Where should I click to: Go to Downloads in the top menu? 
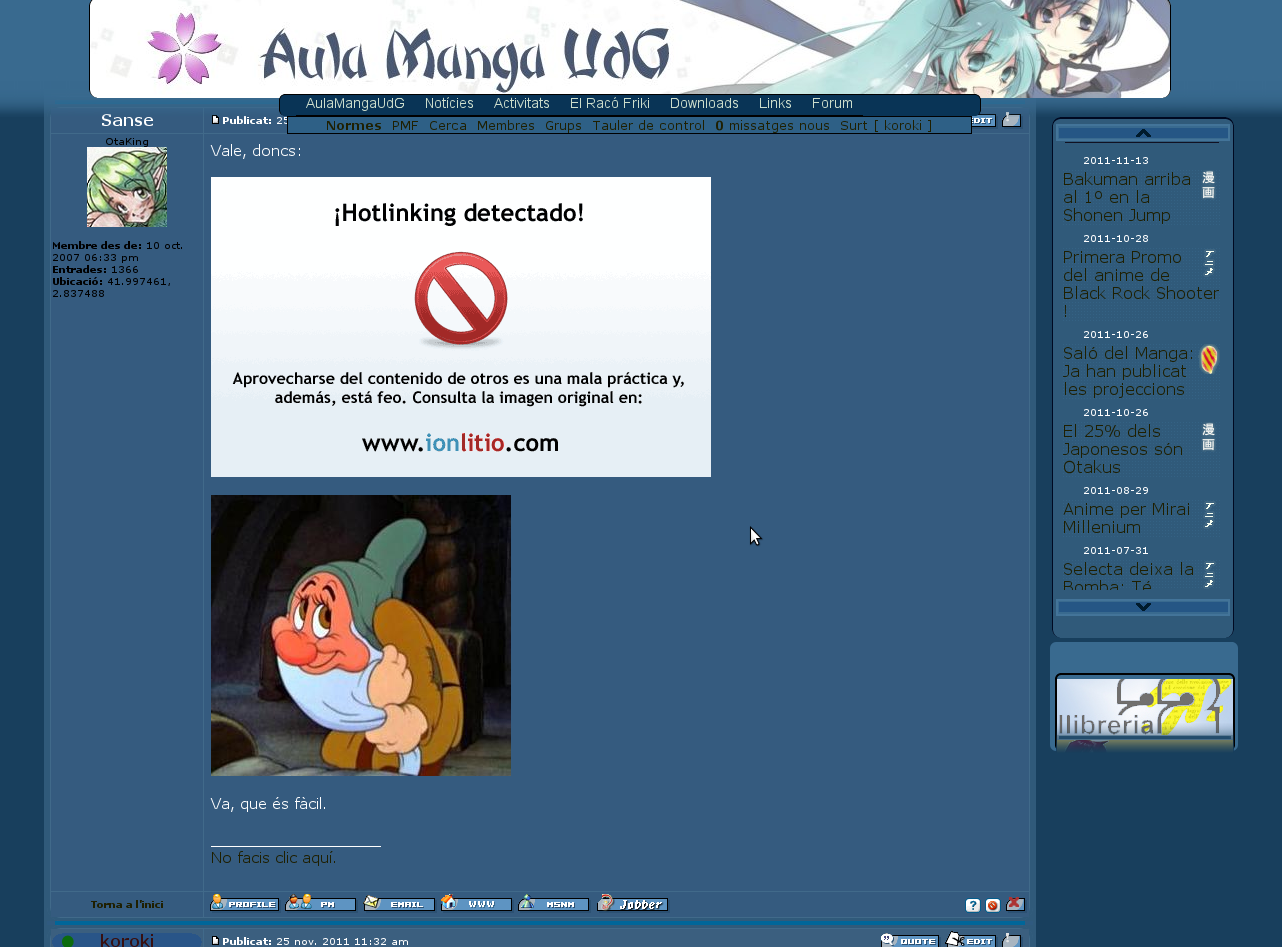pyautogui.click(x=704, y=103)
